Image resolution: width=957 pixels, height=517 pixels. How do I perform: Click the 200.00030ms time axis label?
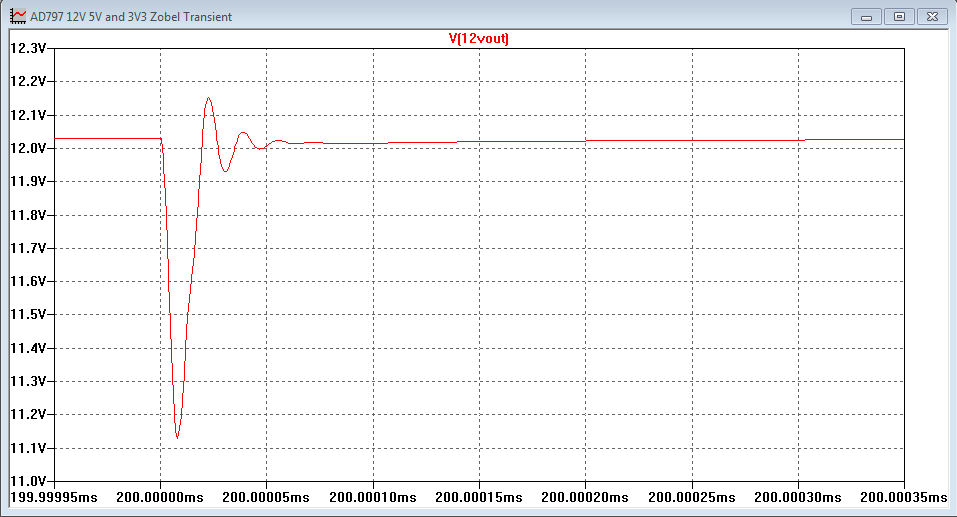tap(798, 497)
